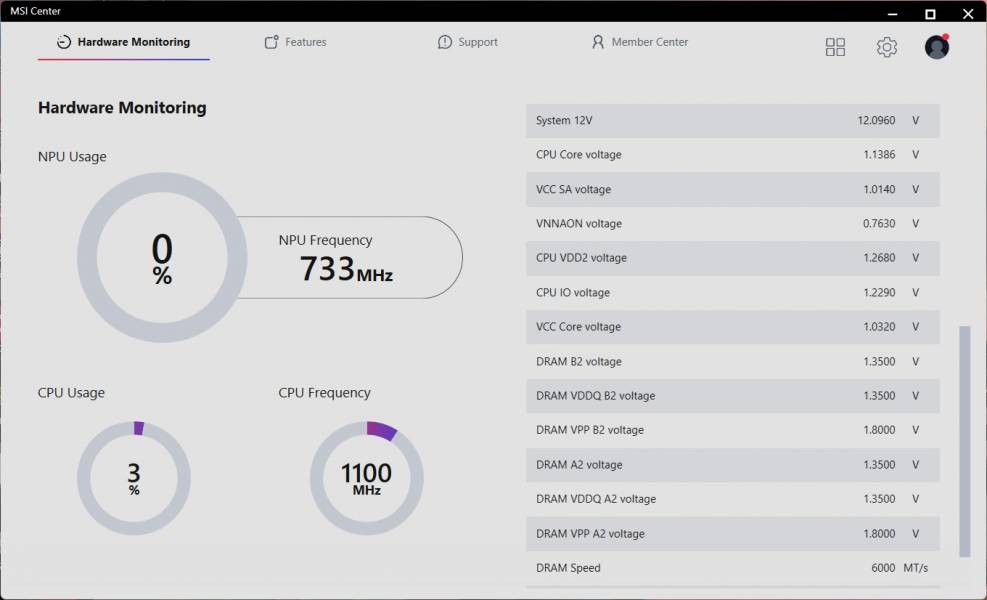Click the Hardware Monitoring gauge icon

coord(64,42)
